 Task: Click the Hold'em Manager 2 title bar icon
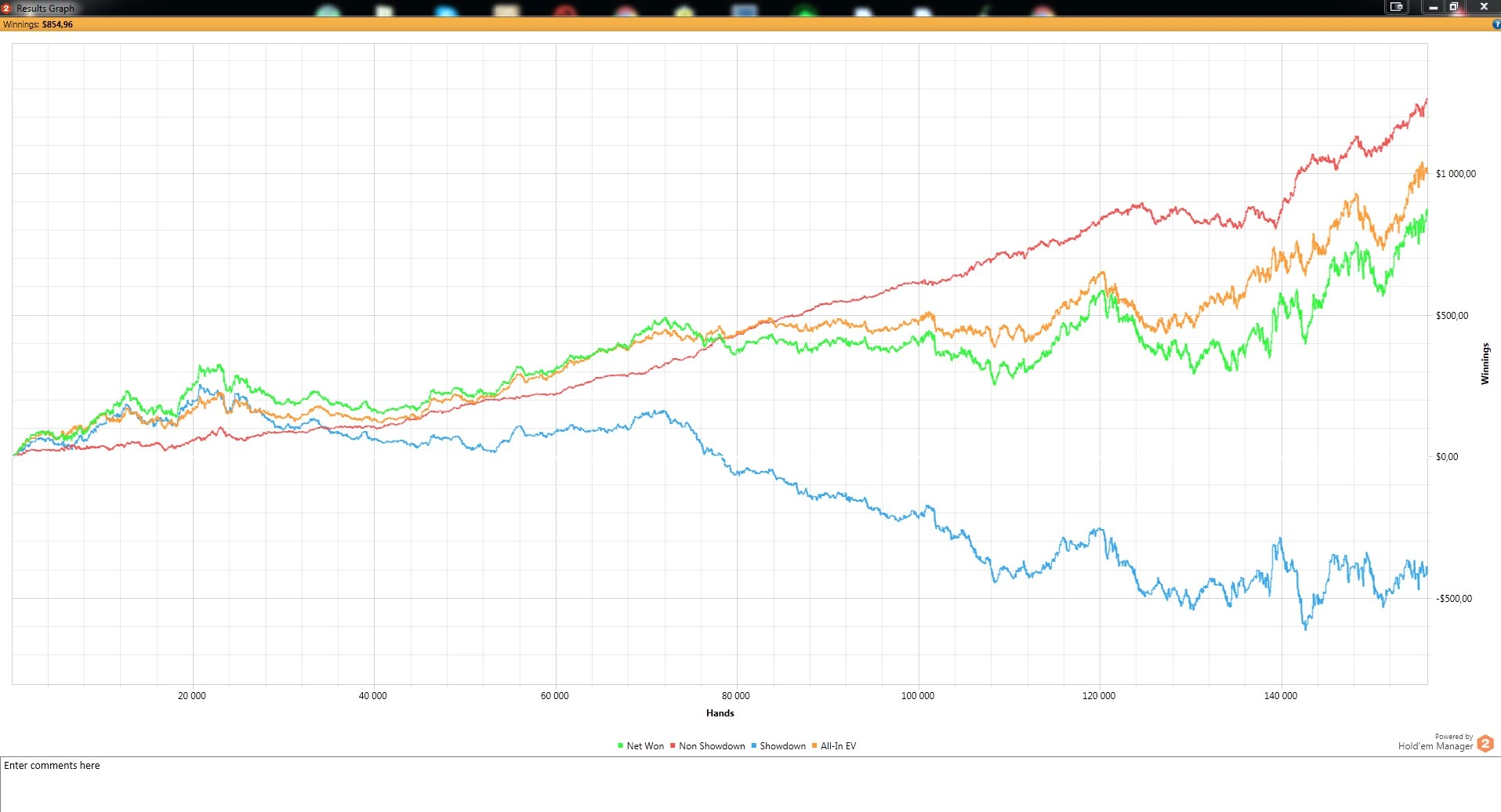coord(5,8)
